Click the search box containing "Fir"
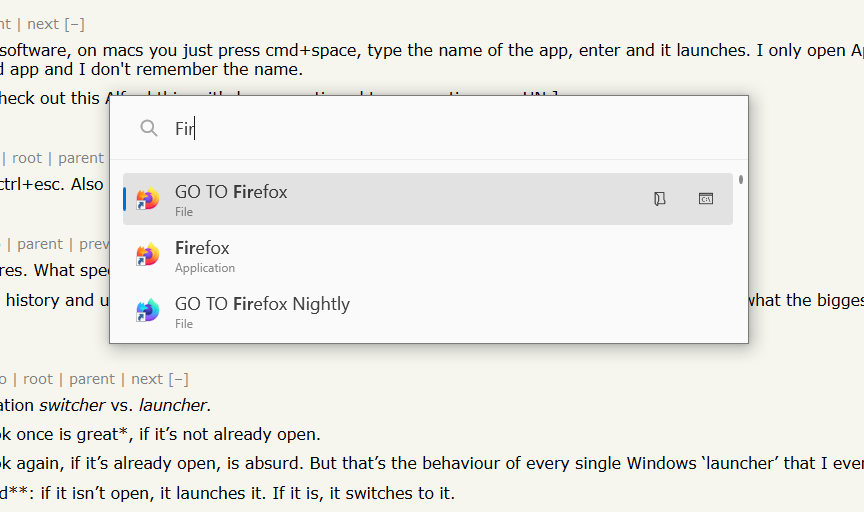This screenshot has width=864, height=512. coord(429,128)
